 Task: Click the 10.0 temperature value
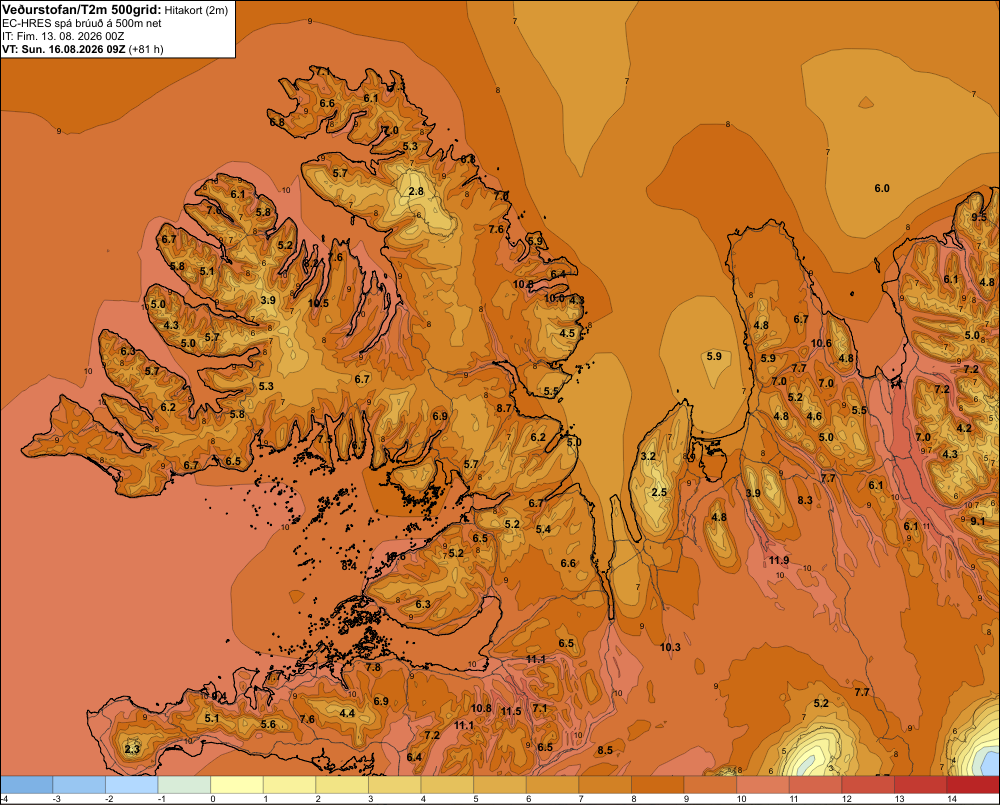554,298
